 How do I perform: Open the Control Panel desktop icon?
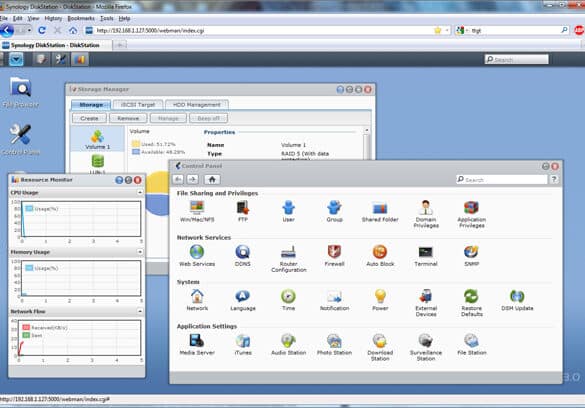pyautogui.click(x=21, y=139)
